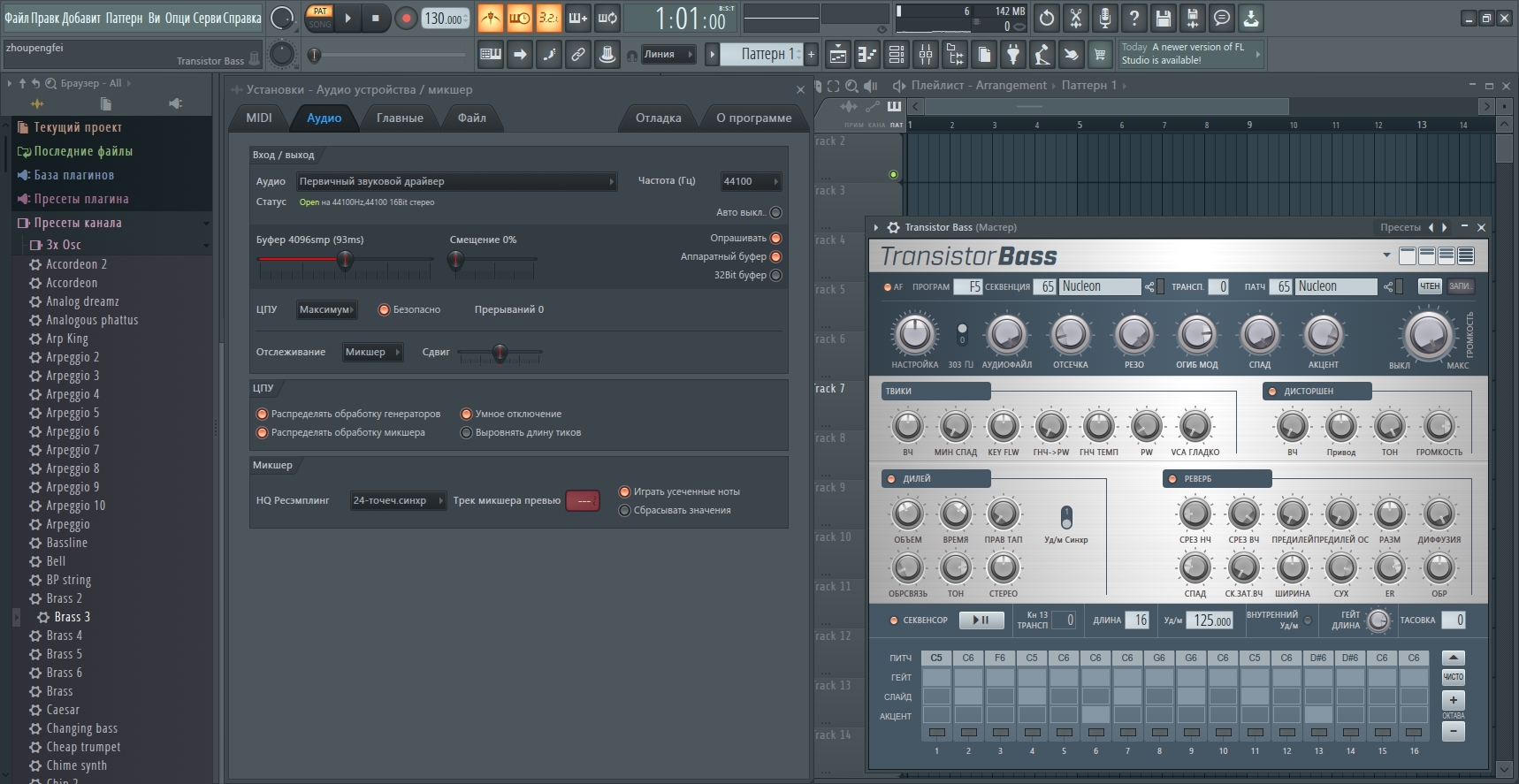
Task: Toggle Опрашивать option
Action: click(775, 238)
